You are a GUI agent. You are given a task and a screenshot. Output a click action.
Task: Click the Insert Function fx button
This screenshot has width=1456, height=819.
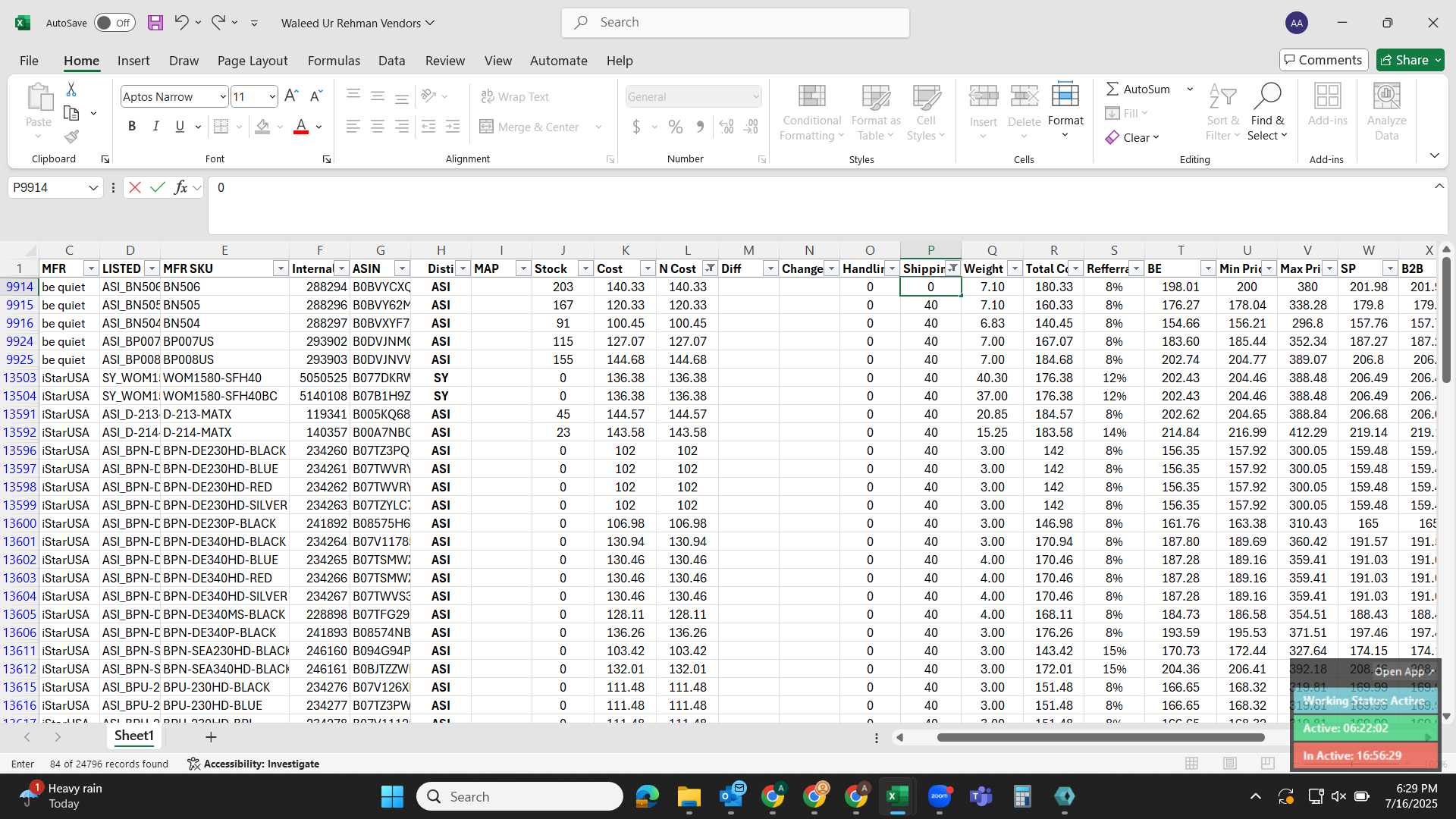[180, 187]
